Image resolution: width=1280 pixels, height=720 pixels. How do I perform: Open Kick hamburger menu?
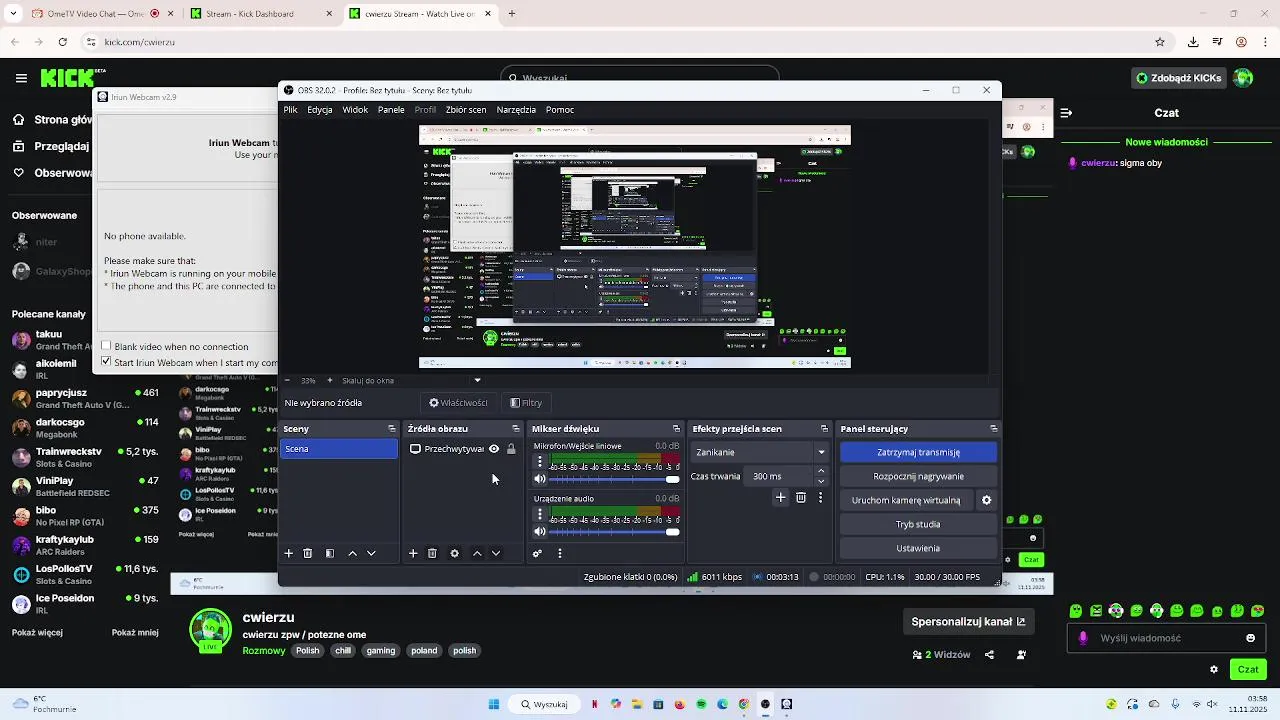pyautogui.click(x=21, y=78)
